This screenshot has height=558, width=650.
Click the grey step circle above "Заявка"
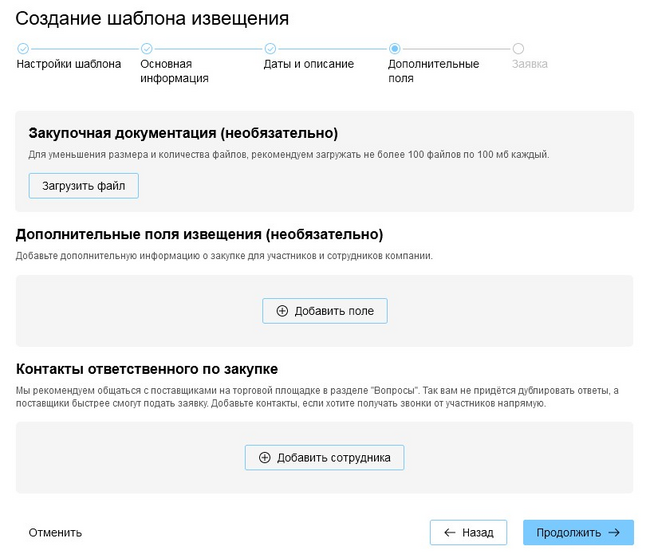[x=518, y=48]
